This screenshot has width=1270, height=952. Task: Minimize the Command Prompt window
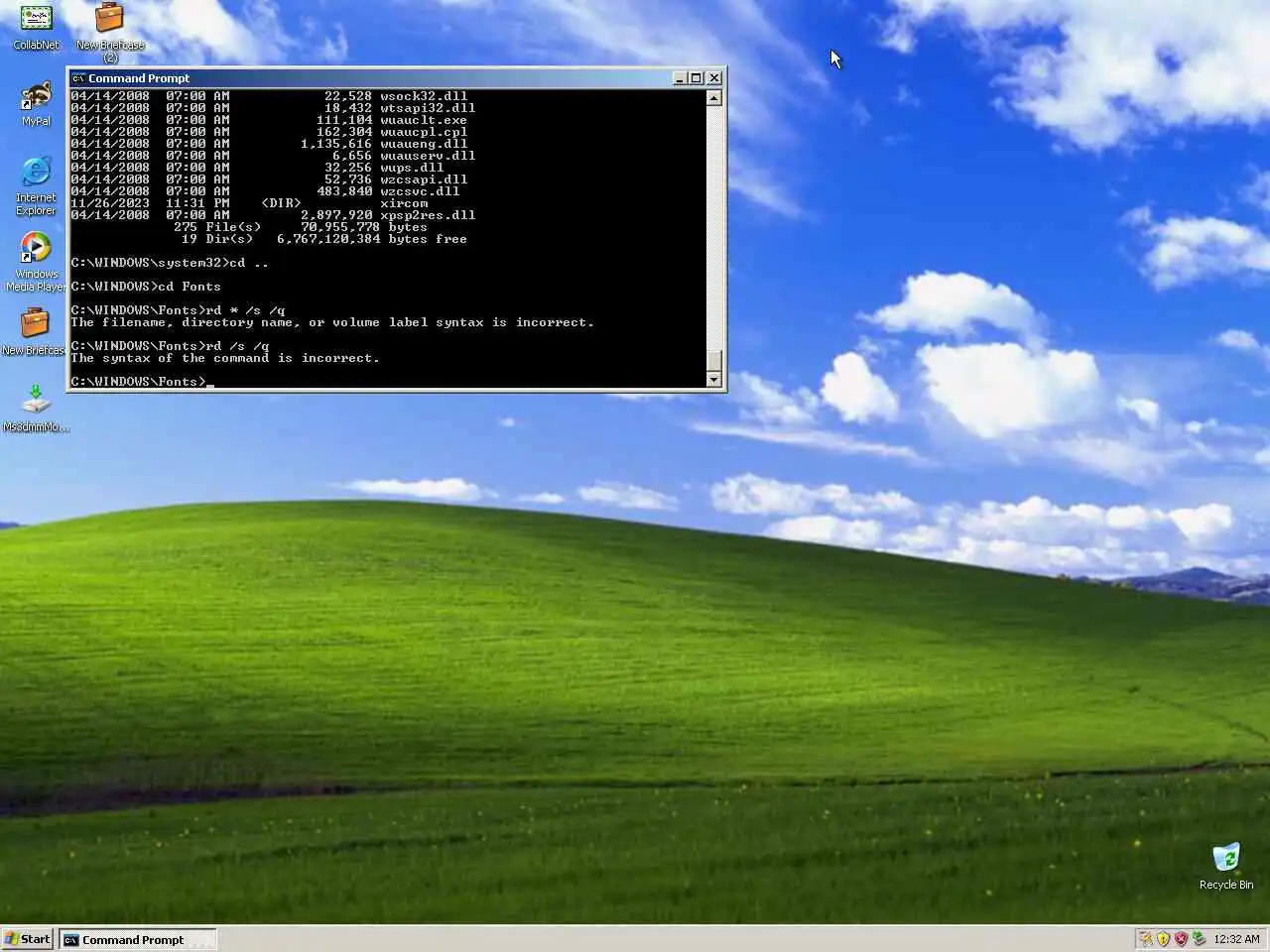pos(680,78)
